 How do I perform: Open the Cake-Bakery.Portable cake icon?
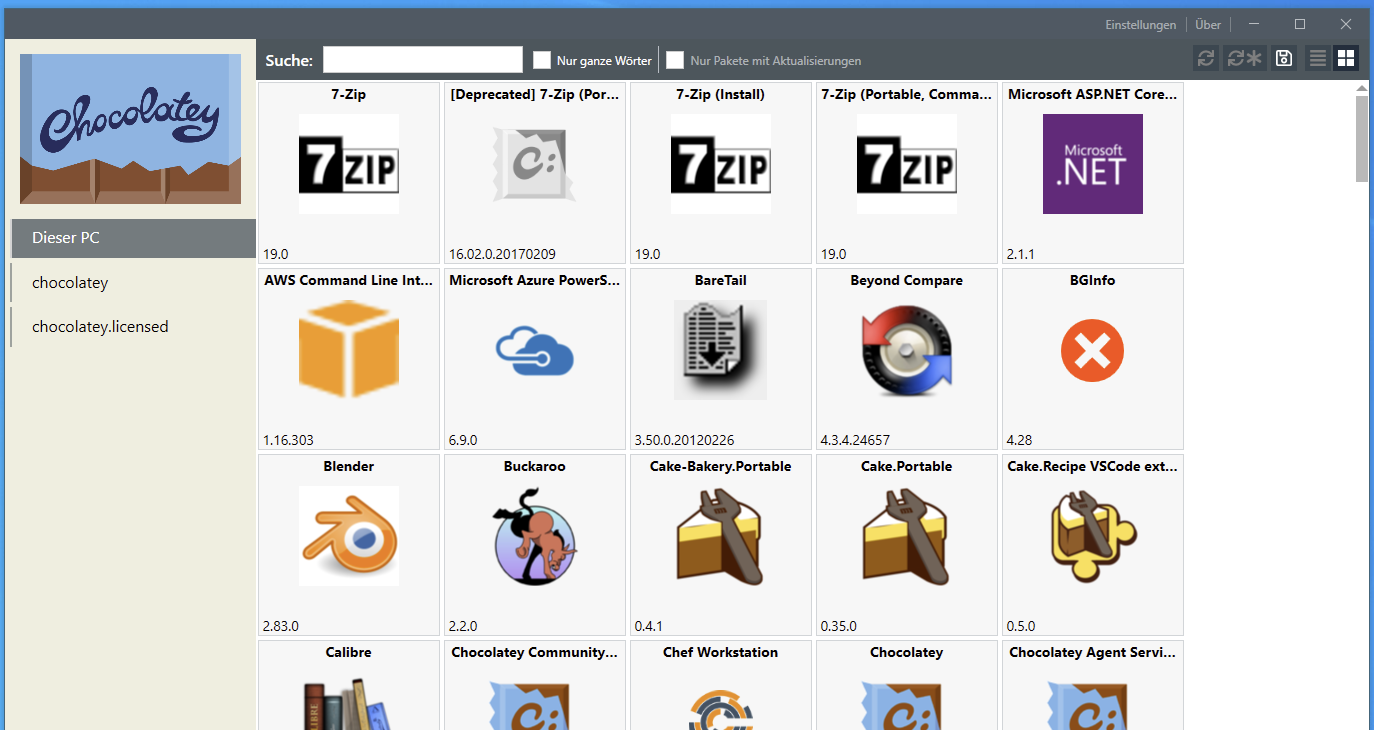pyautogui.click(x=721, y=536)
